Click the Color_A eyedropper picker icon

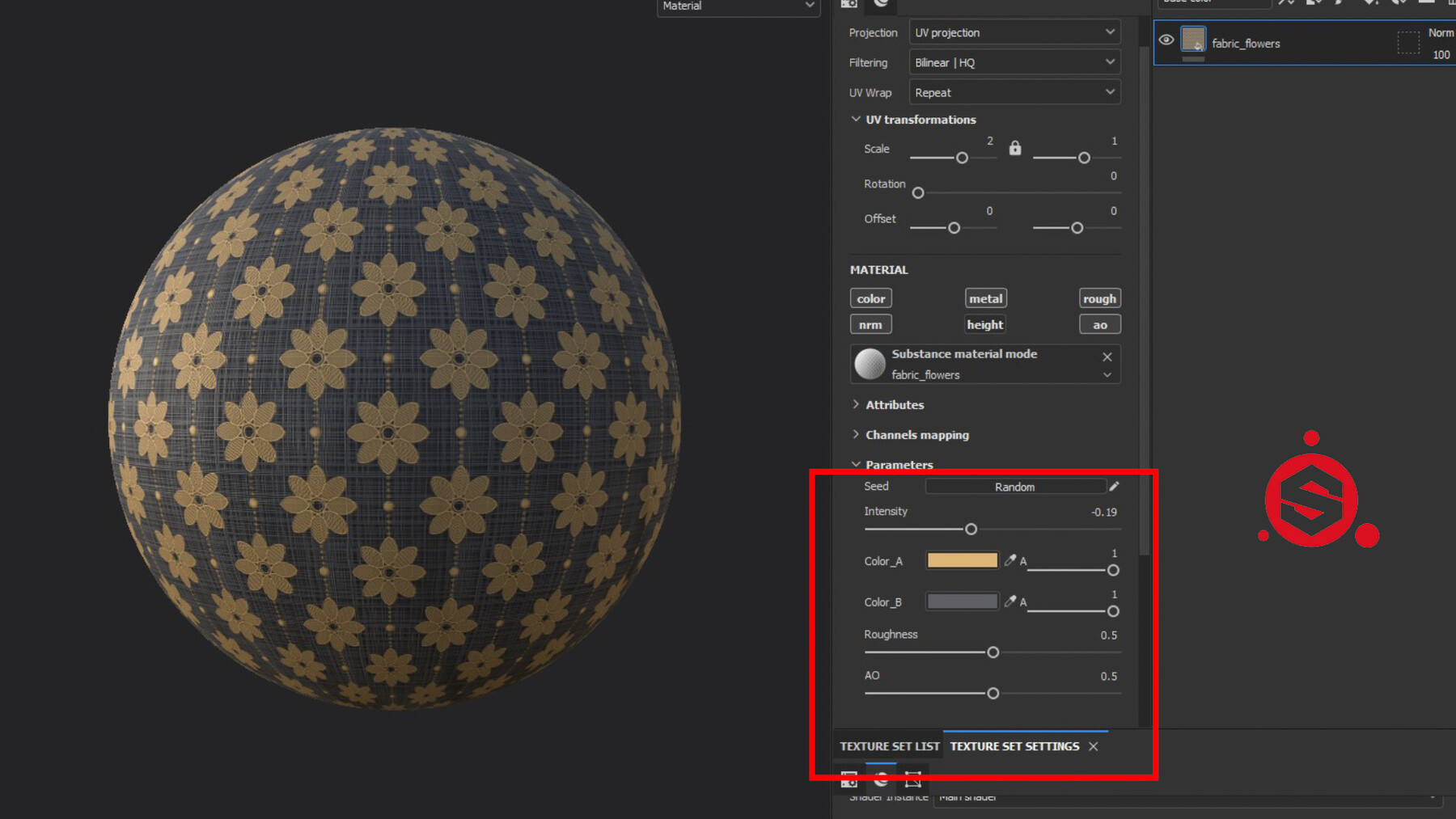[x=1009, y=559]
